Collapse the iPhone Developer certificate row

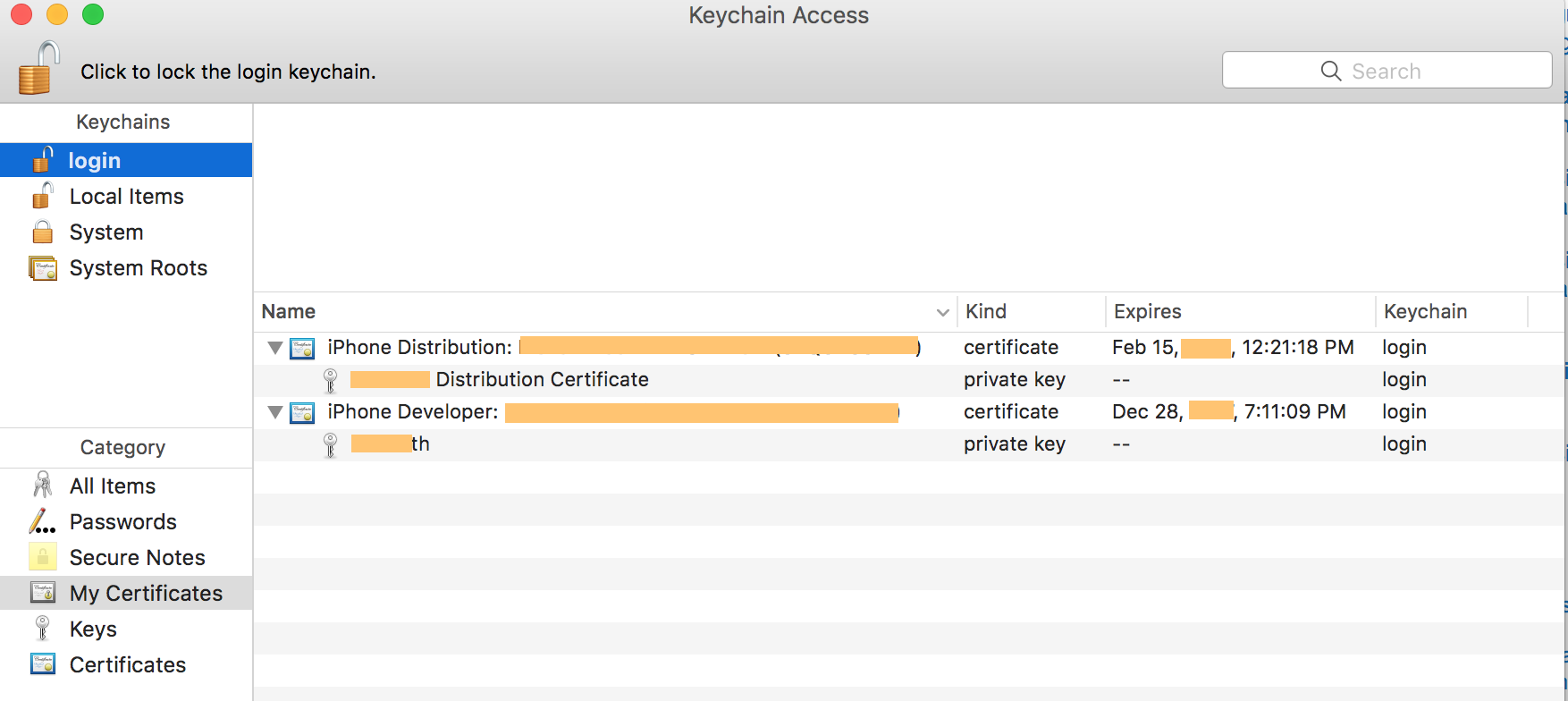(275, 412)
